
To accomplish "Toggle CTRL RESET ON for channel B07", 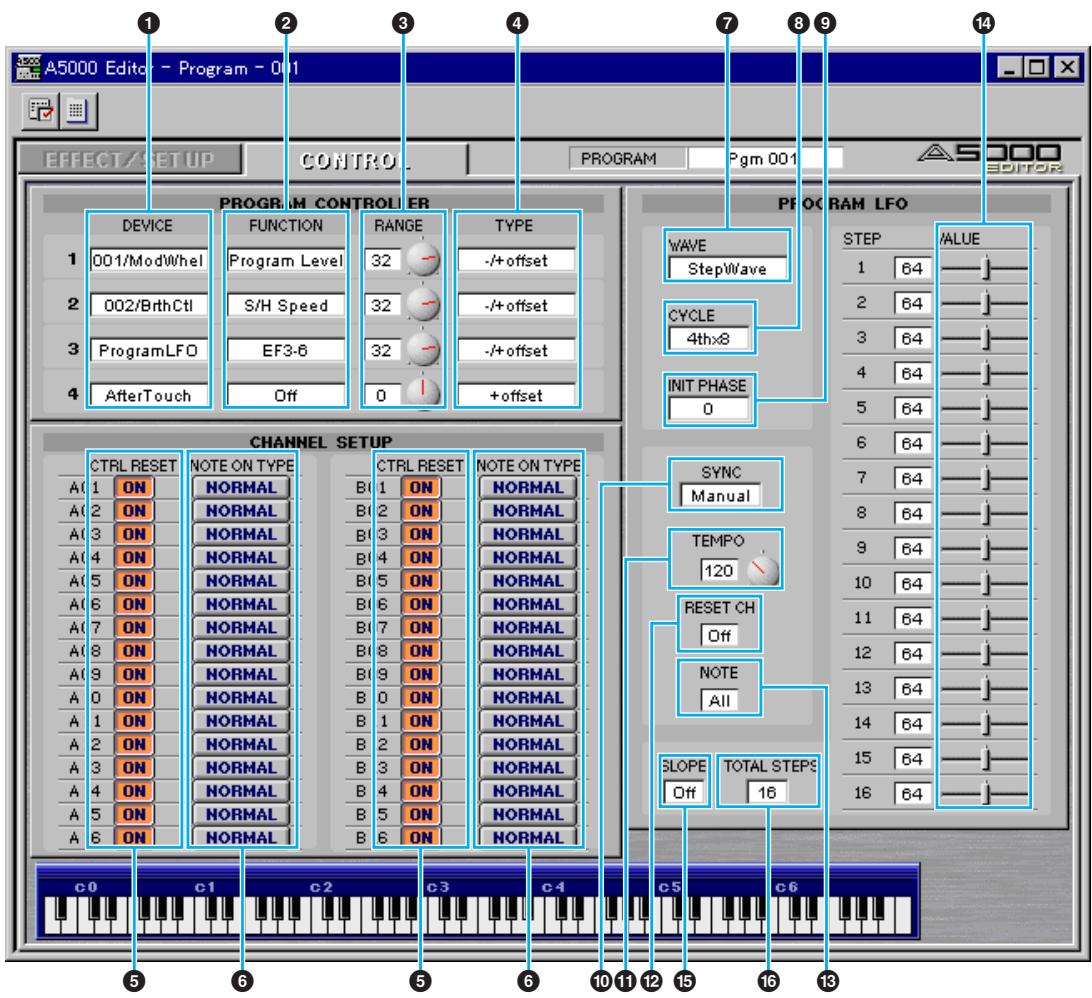I will [x=421, y=627].
